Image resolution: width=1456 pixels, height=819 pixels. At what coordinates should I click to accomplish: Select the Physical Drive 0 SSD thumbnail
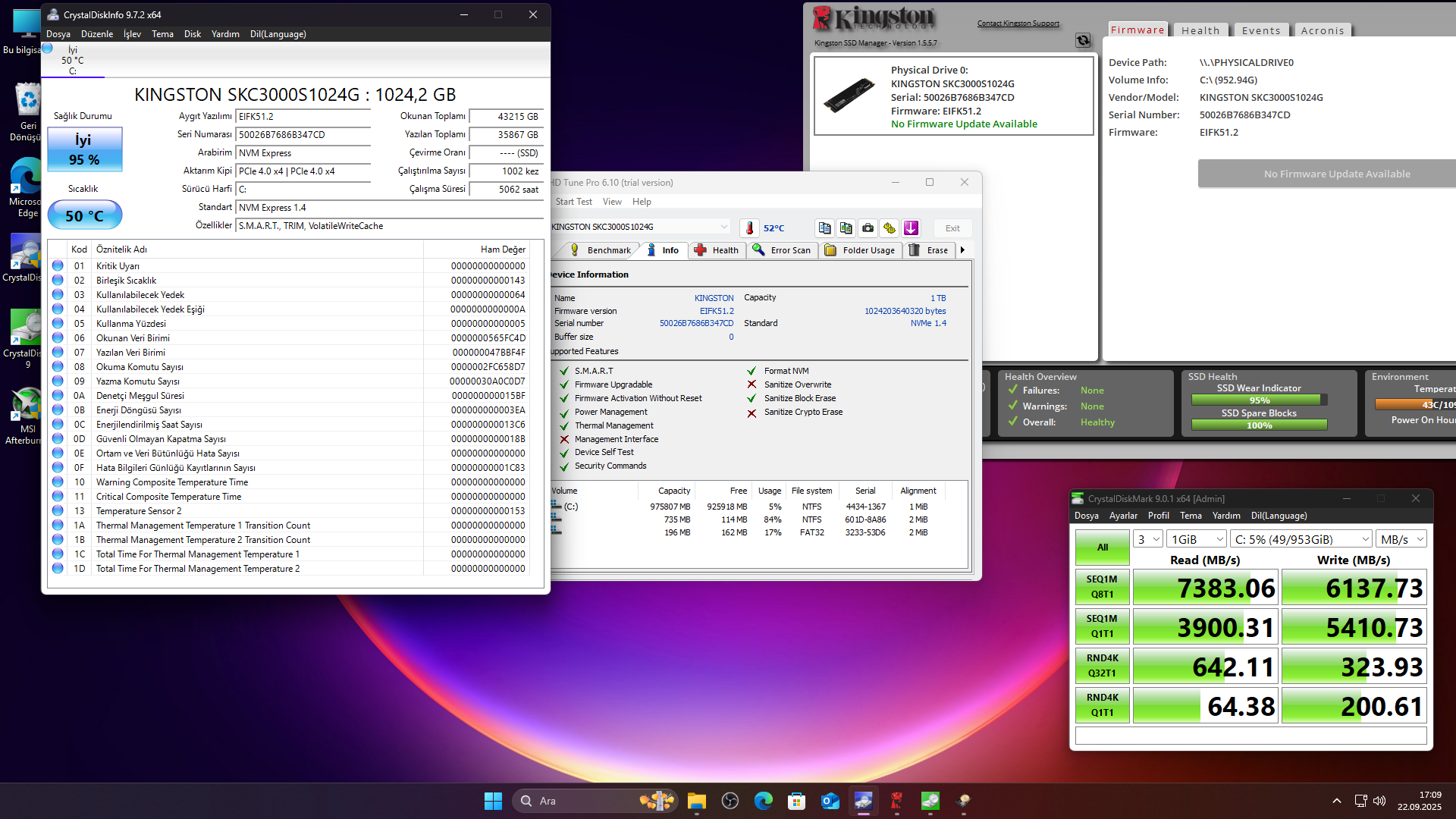pyautogui.click(x=849, y=96)
